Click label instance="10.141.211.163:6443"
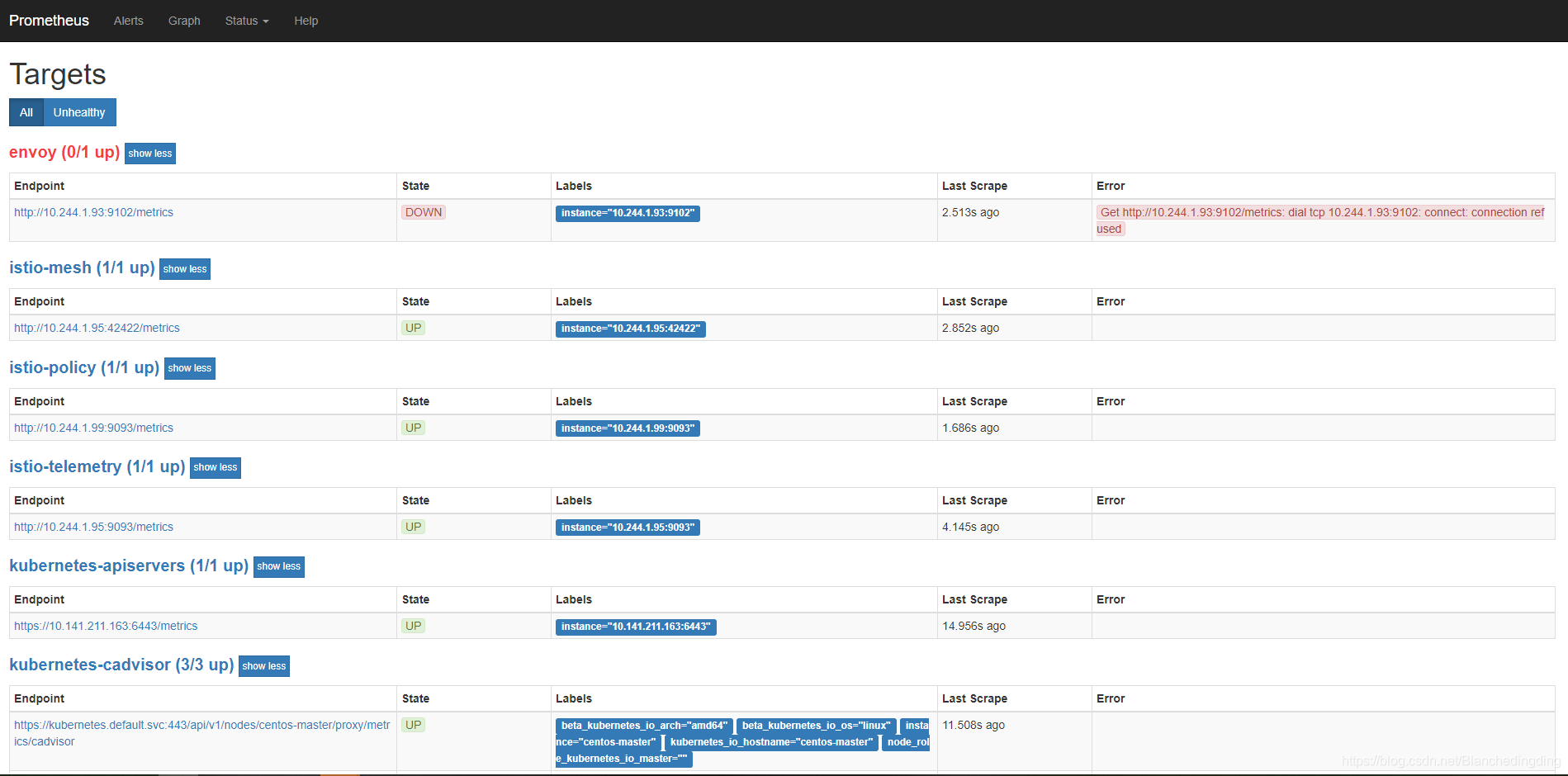The image size is (1568, 776). coord(636,627)
